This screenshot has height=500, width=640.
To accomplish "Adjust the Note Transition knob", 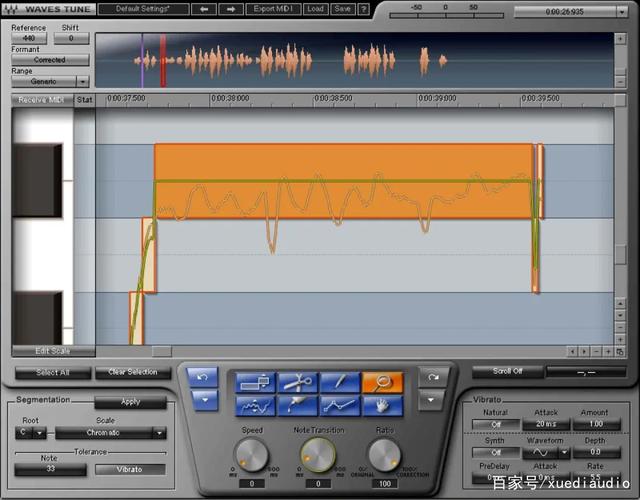I will pyautogui.click(x=318, y=454).
